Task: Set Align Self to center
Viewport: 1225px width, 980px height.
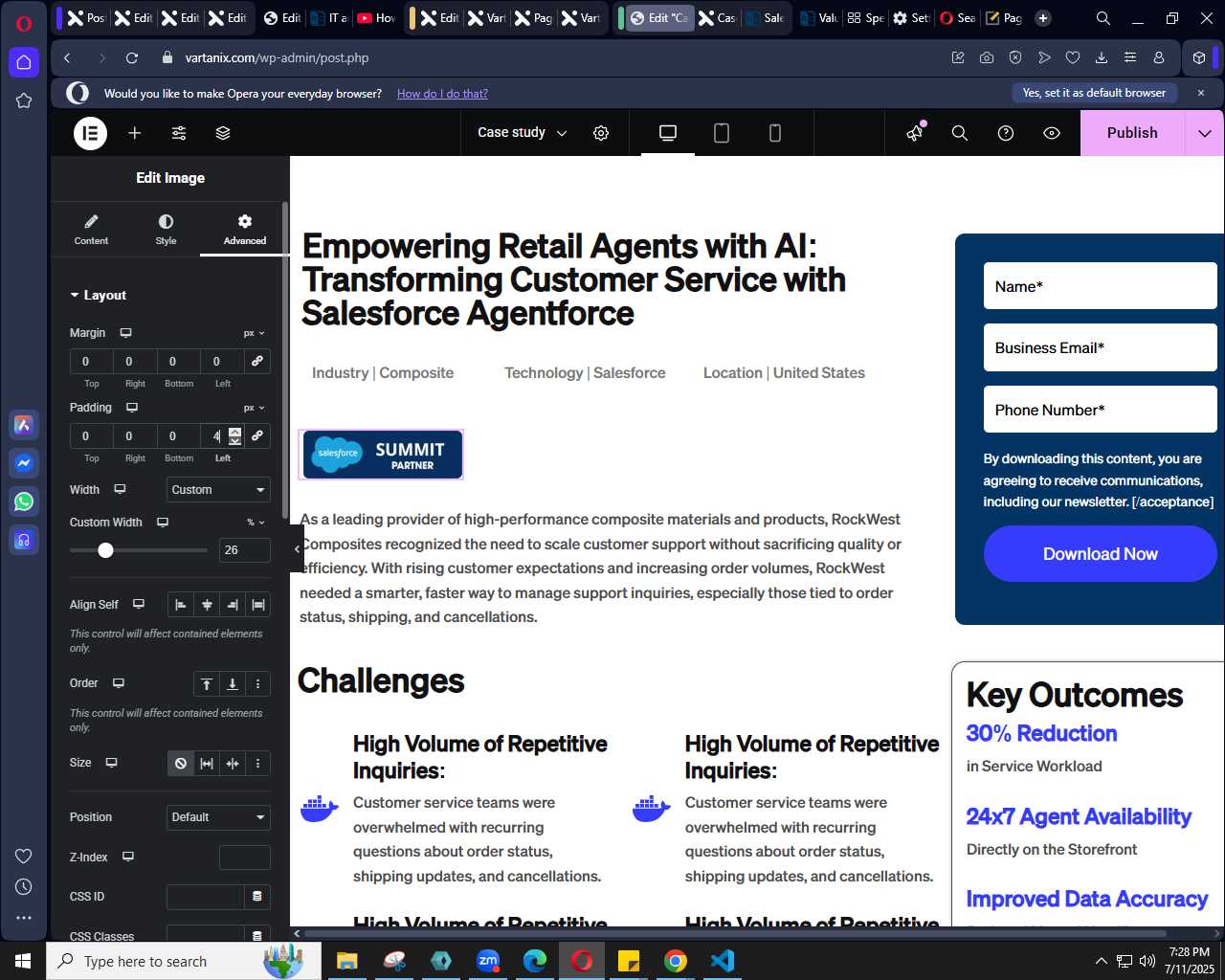Action: 207,604
